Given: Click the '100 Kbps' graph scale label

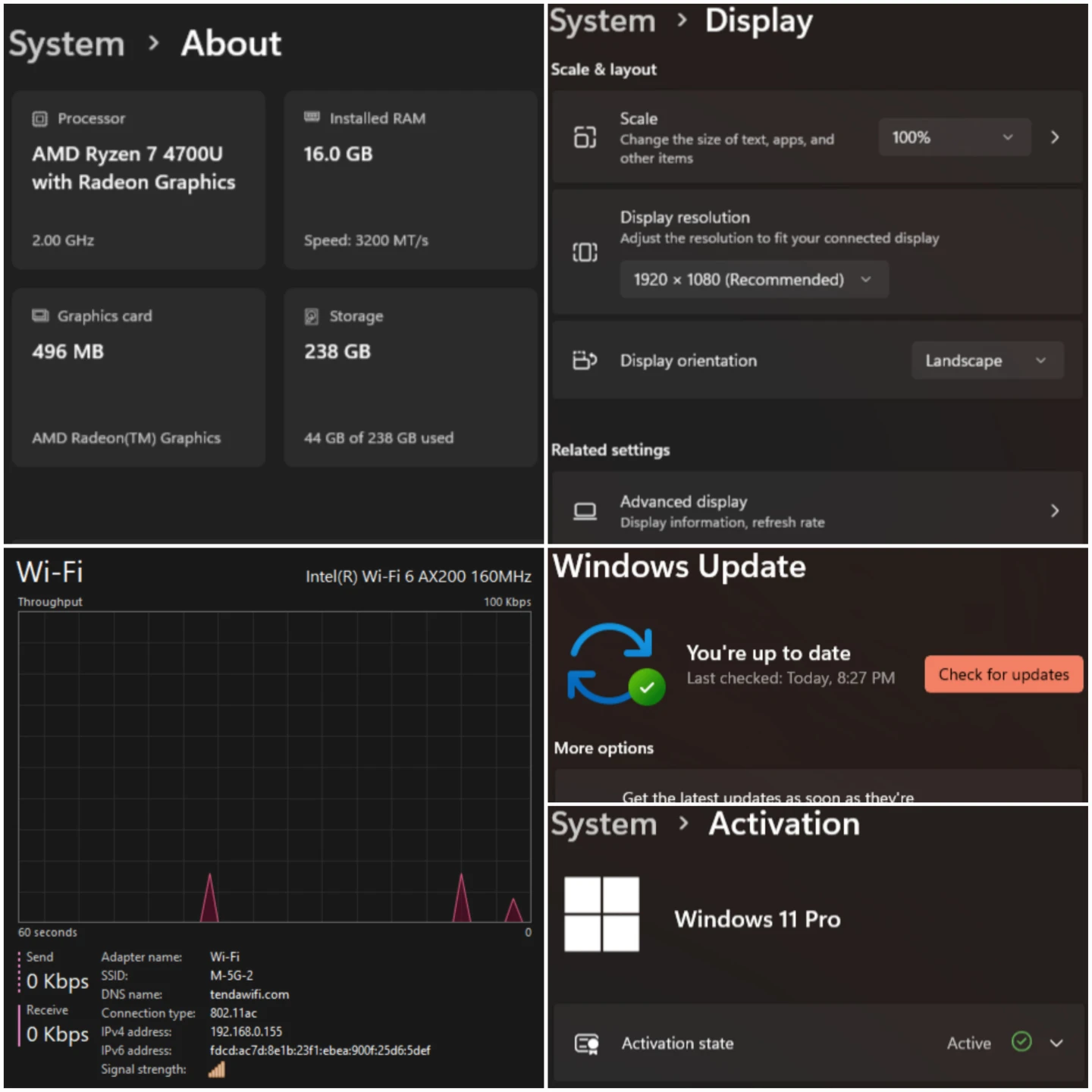Looking at the screenshot, I should click(x=507, y=602).
